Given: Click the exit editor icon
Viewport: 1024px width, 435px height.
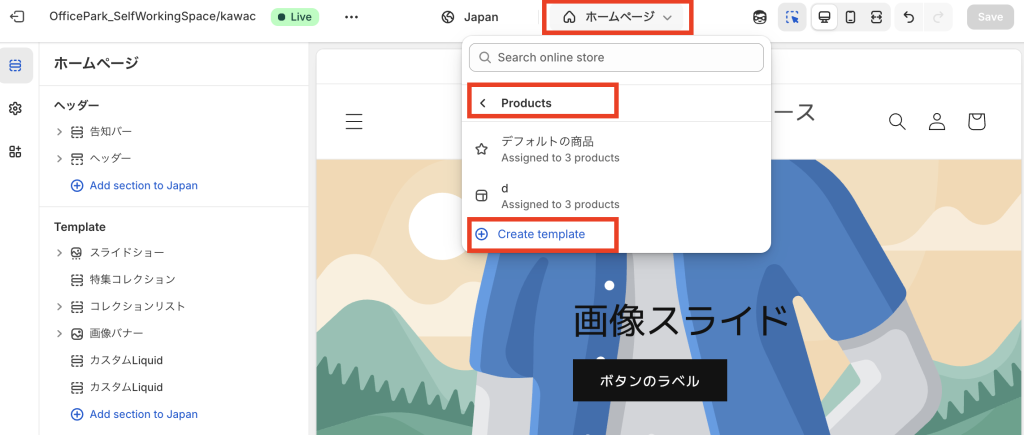Looking at the screenshot, I should (17, 17).
